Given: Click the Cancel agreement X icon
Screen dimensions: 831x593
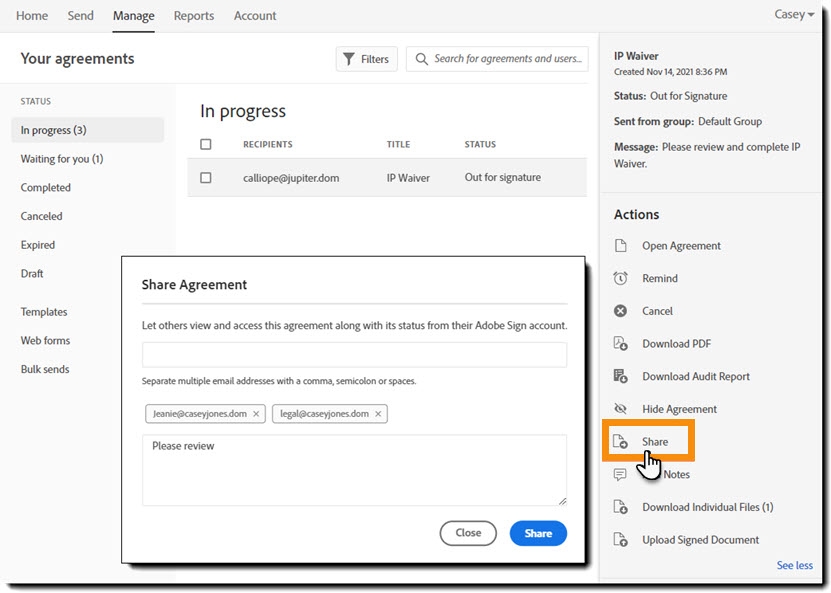Looking at the screenshot, I should tap(620, 311).
